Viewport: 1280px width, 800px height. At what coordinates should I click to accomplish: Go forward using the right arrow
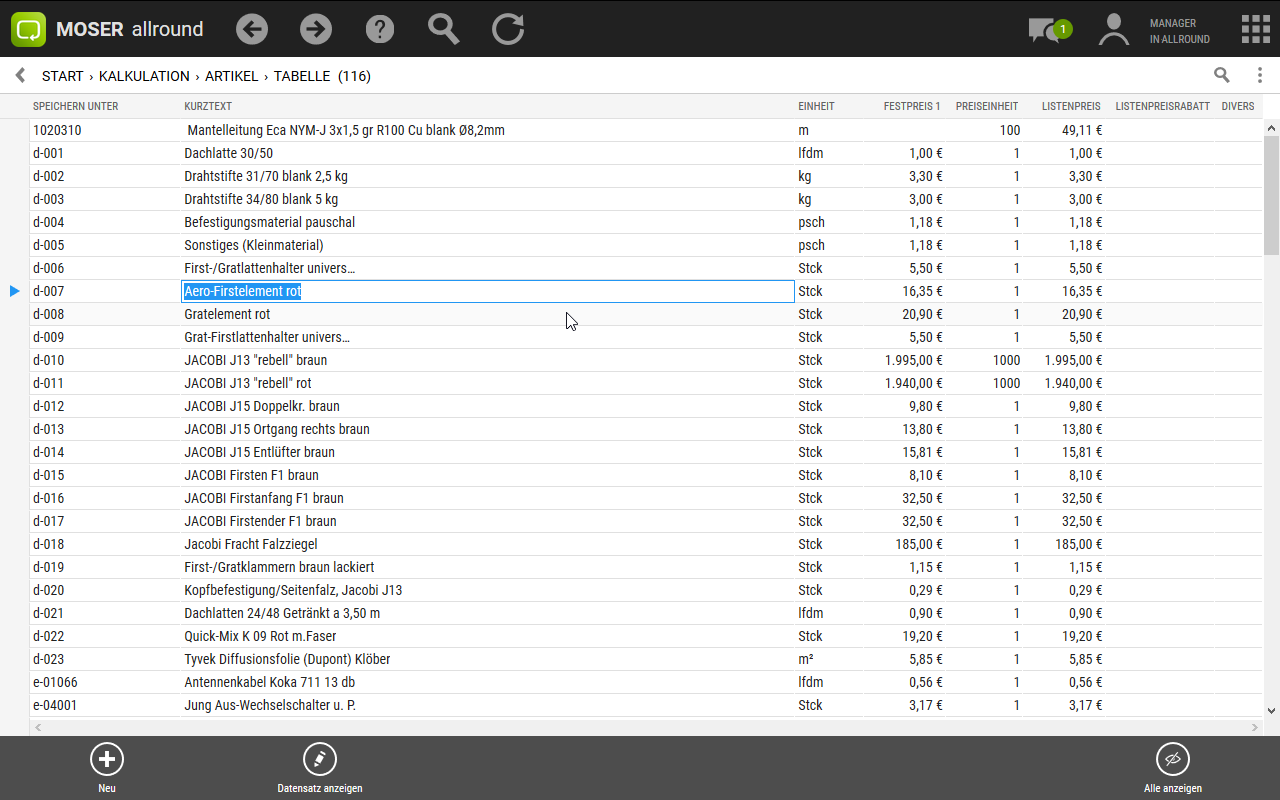click(316, 29)
